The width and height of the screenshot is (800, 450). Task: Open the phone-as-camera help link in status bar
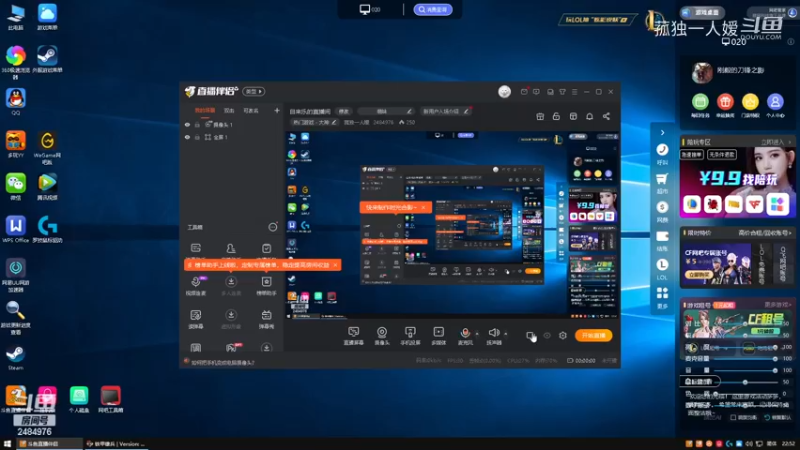223,362
